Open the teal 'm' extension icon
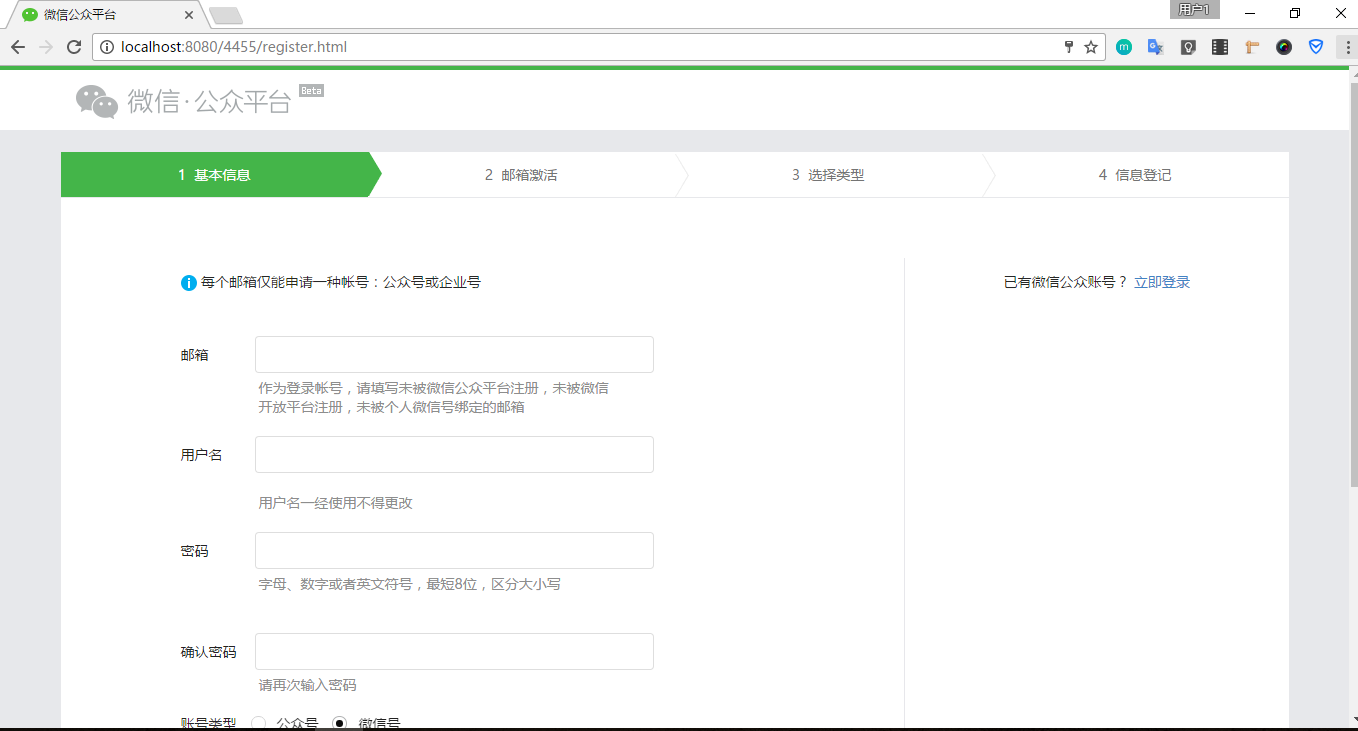 pyautogui.click(x=1124, y=47)
